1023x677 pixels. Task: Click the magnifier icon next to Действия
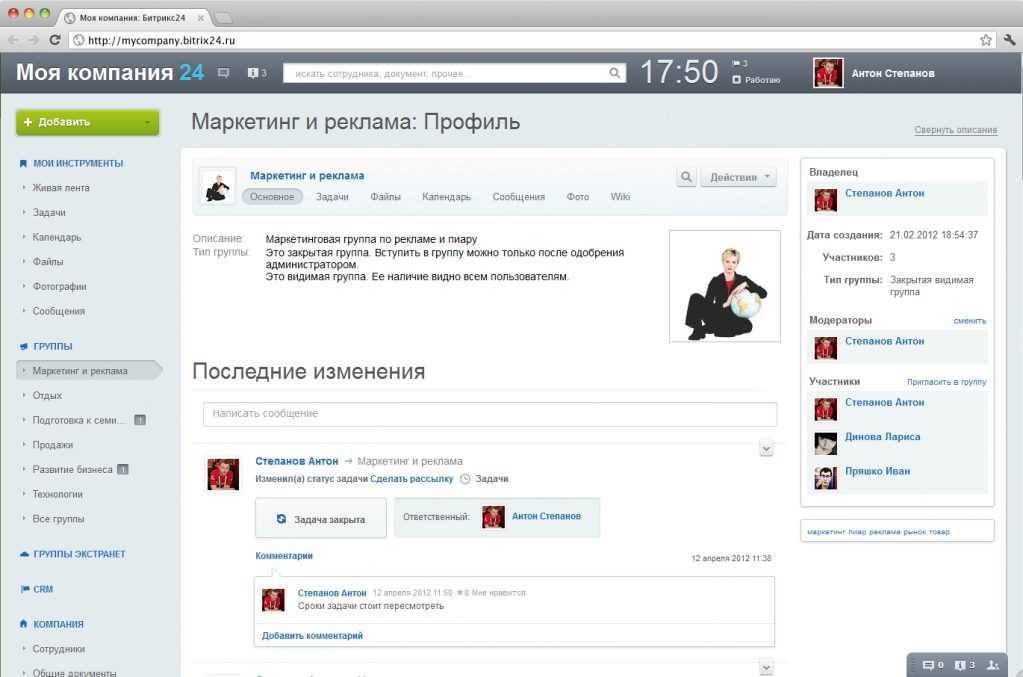[686, 176]
